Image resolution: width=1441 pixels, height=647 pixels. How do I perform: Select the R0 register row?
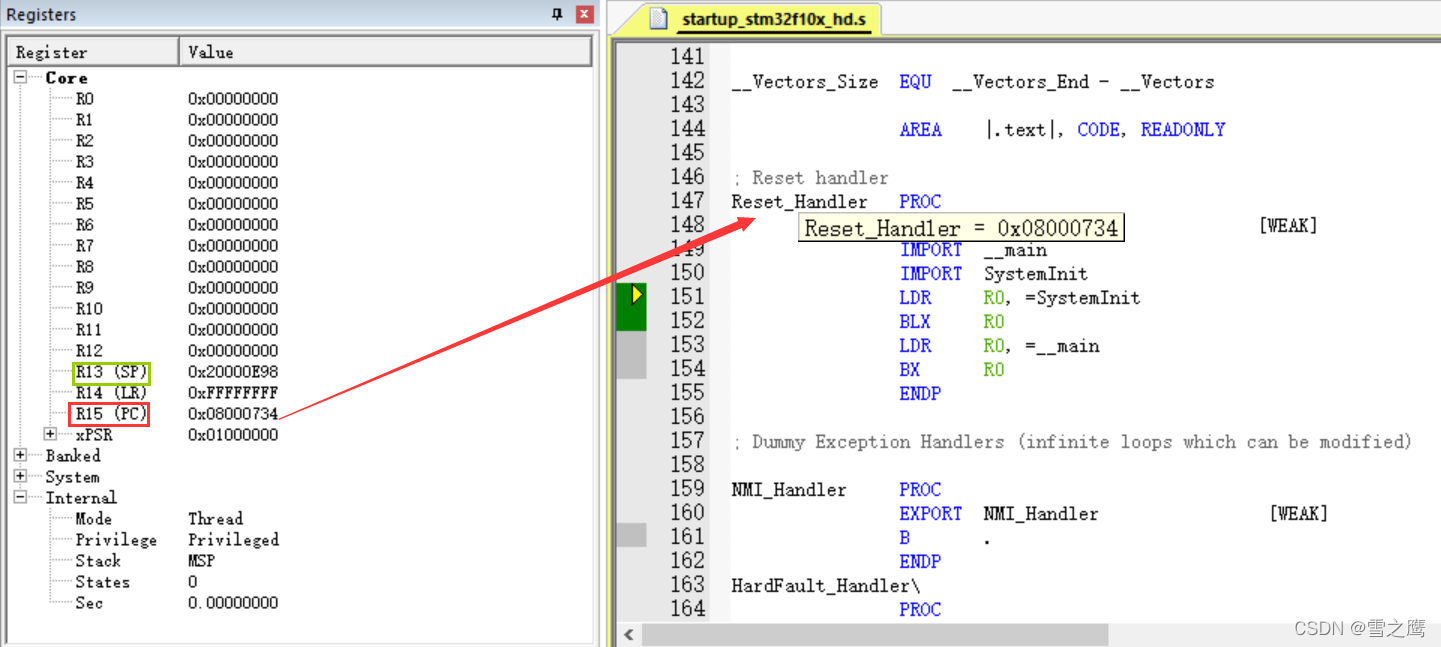[x=300, y=98]
